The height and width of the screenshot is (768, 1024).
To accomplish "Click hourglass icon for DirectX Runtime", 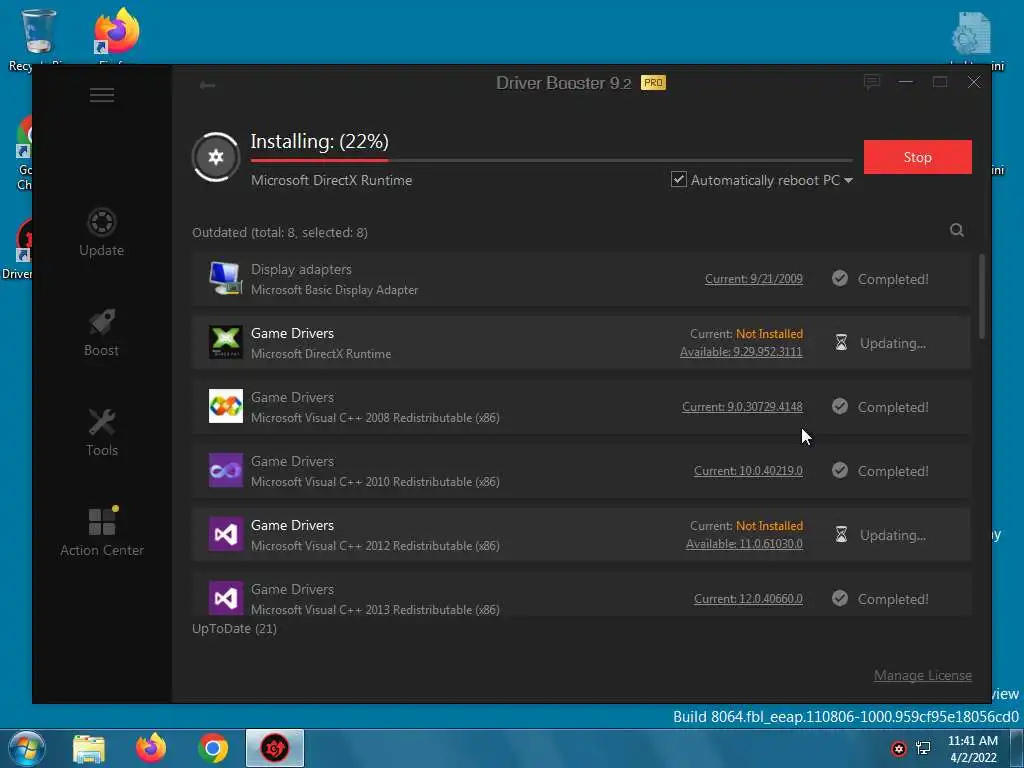I will [841, 343].
